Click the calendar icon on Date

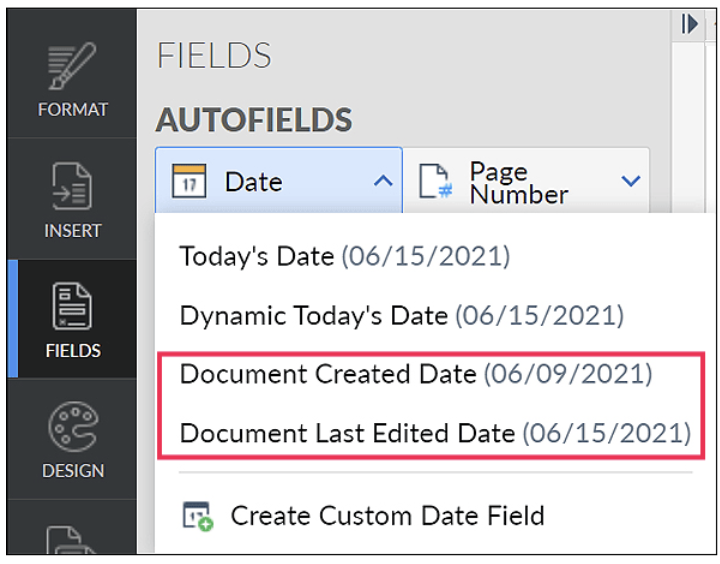click(189, 182)
